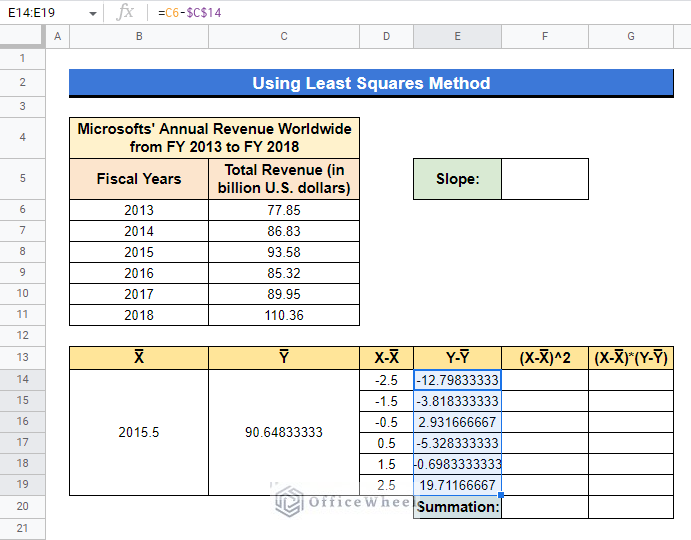
Task: Select row 14 header
Action: coord(22,380)
